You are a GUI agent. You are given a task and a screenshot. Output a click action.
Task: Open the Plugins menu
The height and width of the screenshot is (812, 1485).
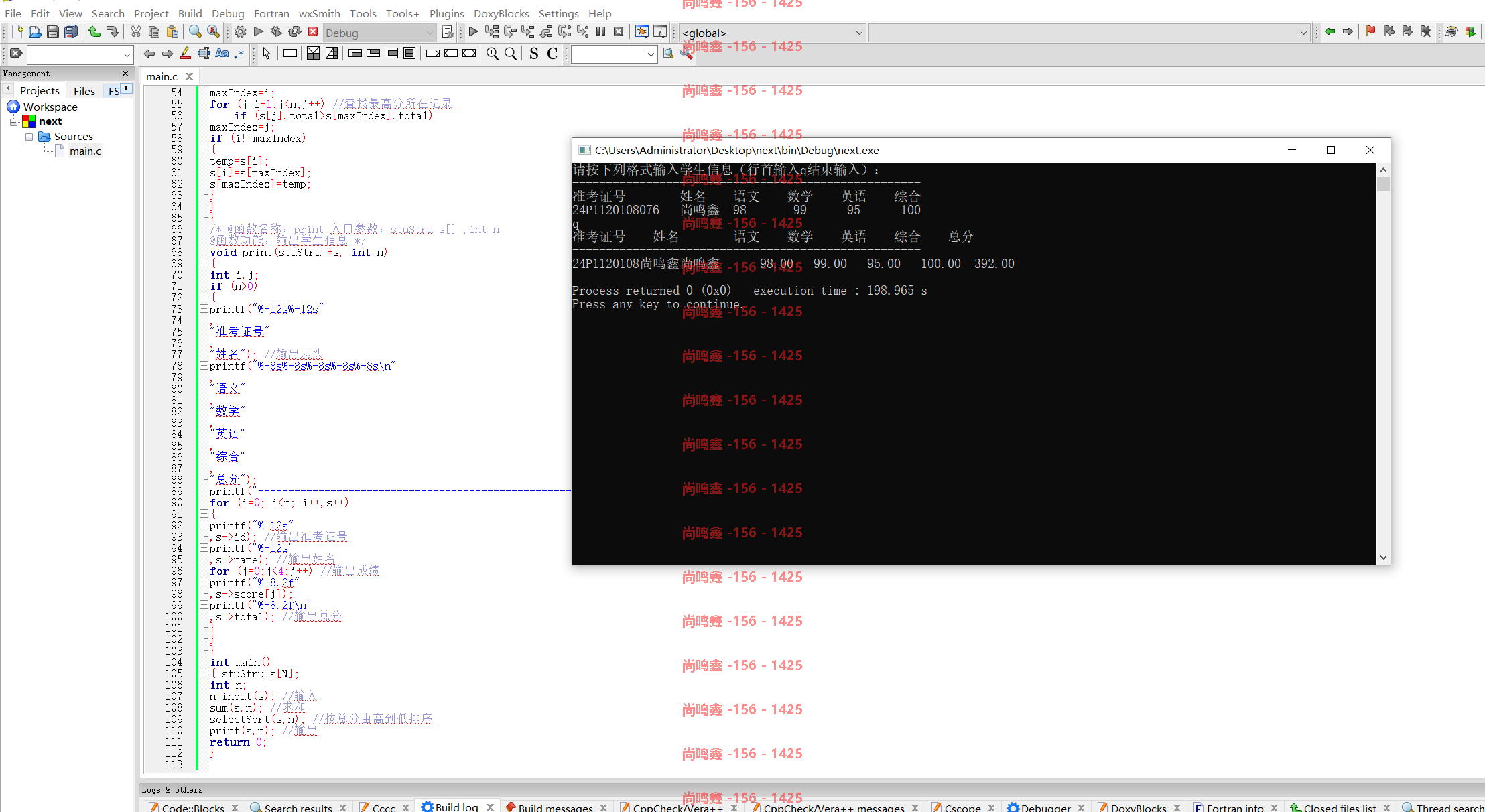[446, 13]
